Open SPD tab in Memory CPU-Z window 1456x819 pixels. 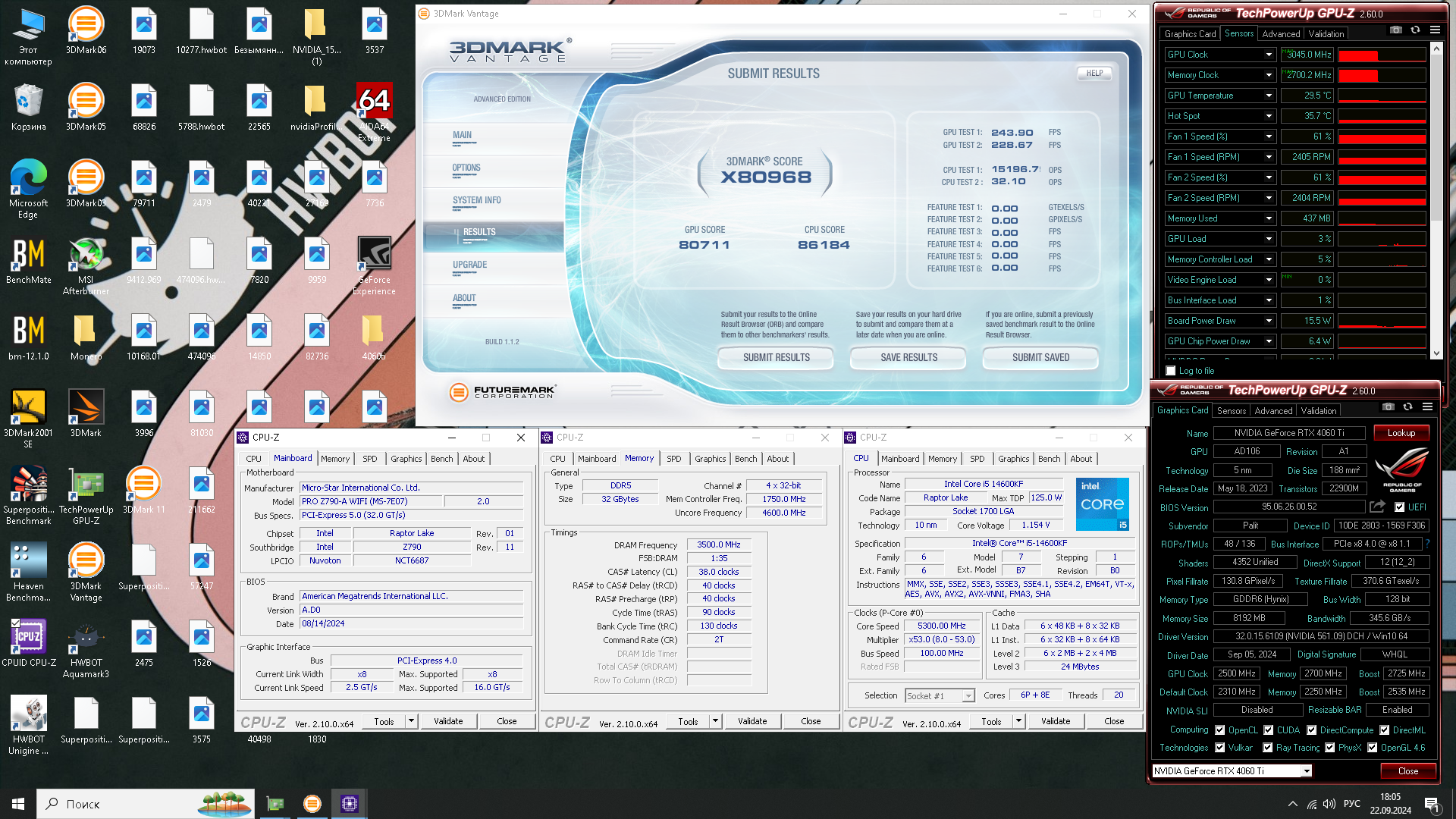(673, 459)
